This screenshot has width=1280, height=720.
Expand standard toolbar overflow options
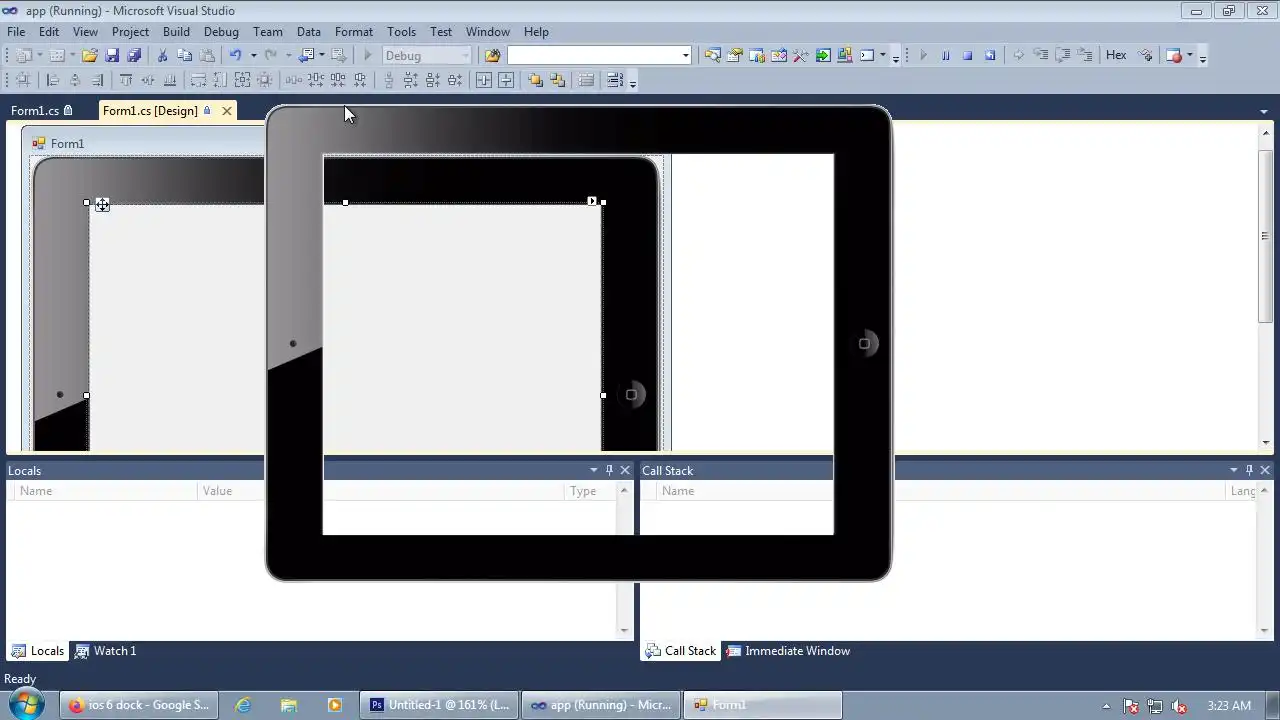coord(895,58)
